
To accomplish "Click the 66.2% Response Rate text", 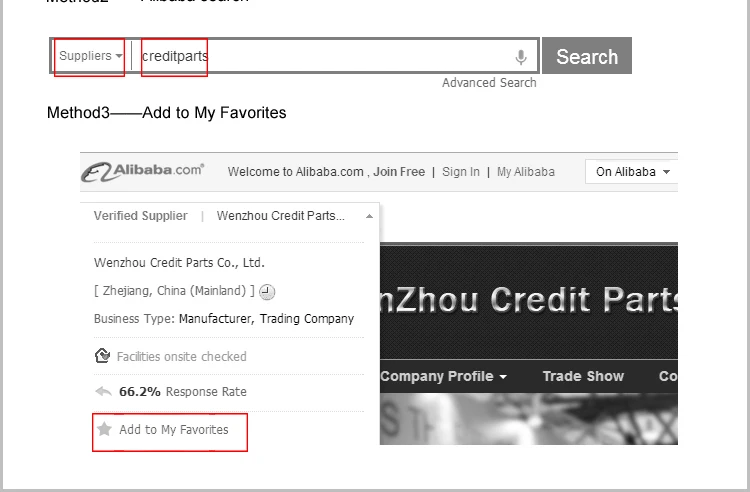I will pyautogui.click(x=183, y=392).
